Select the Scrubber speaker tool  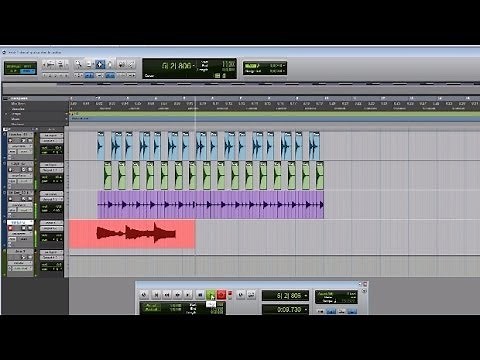pos(122,64)
